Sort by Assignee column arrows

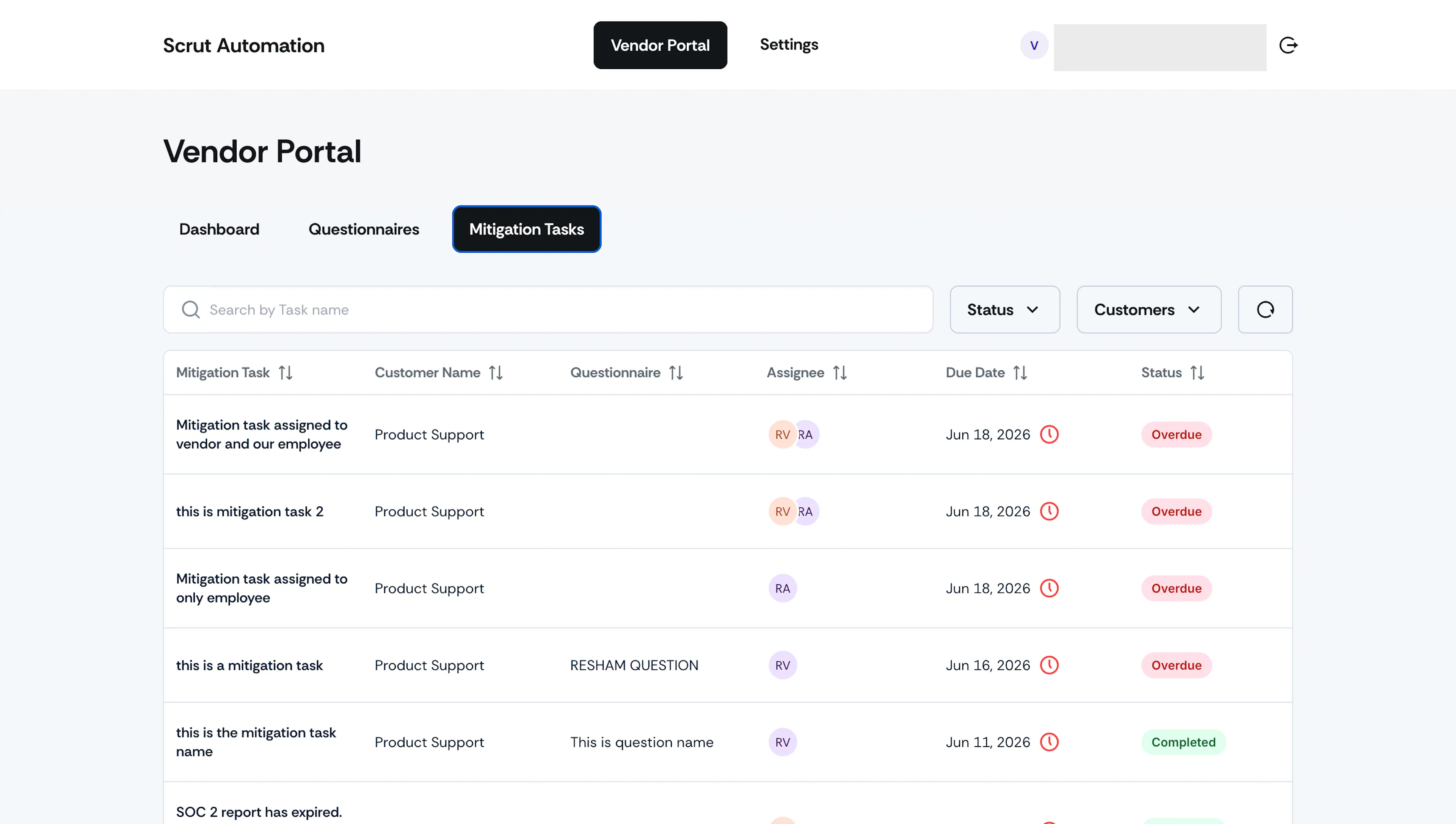pyautogui.click(x=840, y=373)
